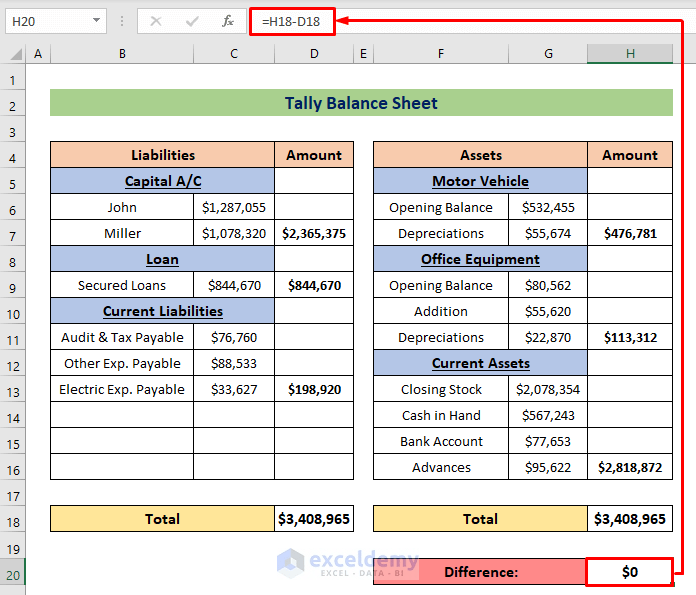696x595 pixels.
Task: Select the $476,781 cell
Action: (630, 233)
